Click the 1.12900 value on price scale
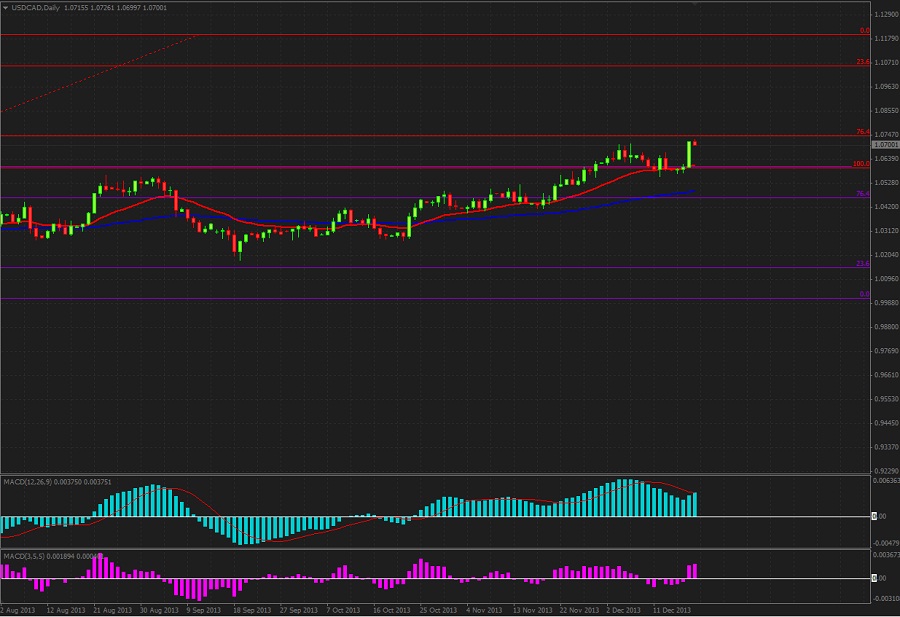 pyautogui.click(x=884, y=14)
